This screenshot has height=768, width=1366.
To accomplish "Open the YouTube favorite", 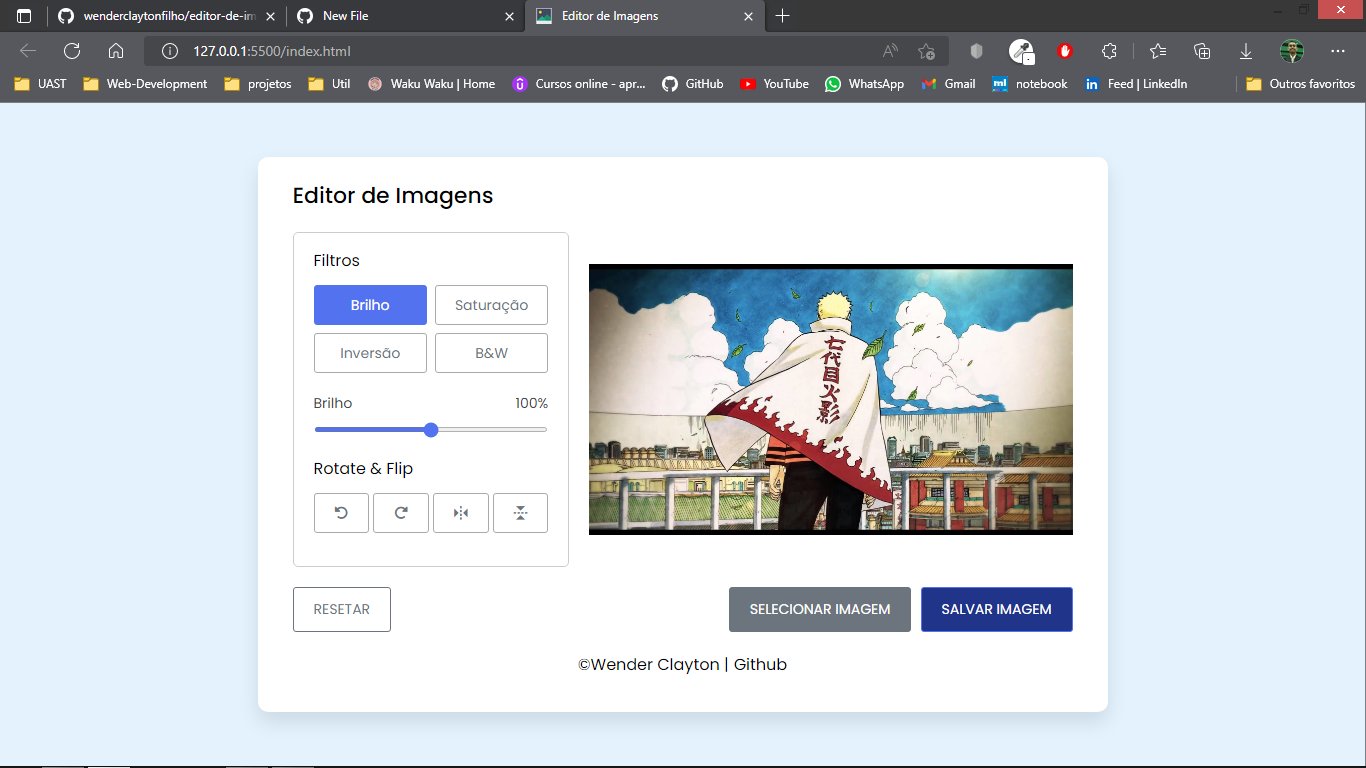I will [x=774, y=84].
